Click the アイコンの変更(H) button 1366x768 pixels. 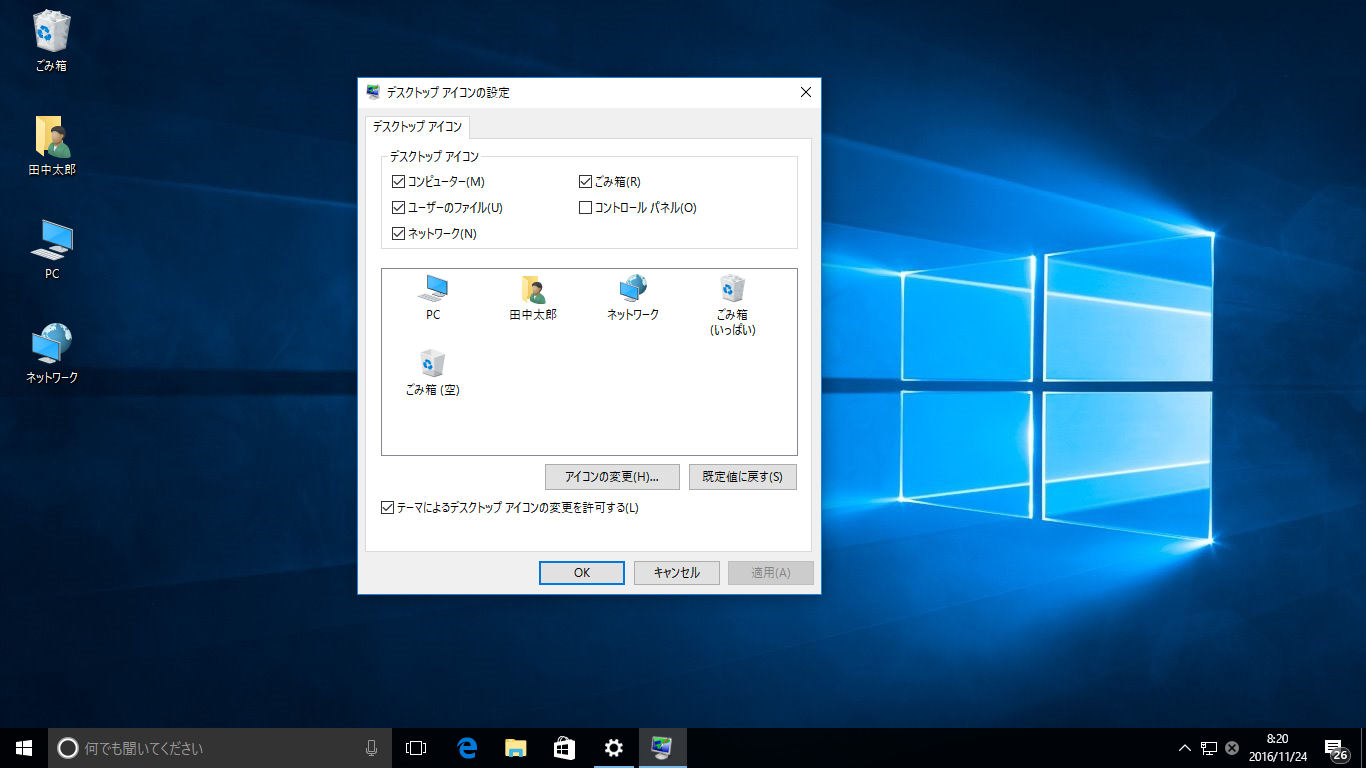[610, 477]
